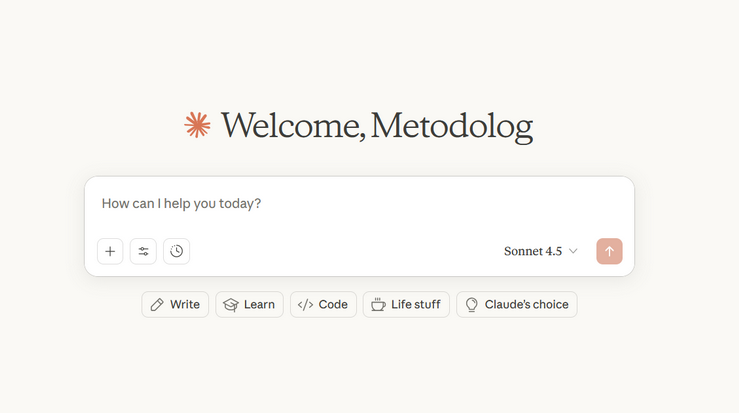This screenshot has width=739, height=413.
Task: Click the orange Claude starburst logo
Action: (197, 125)
